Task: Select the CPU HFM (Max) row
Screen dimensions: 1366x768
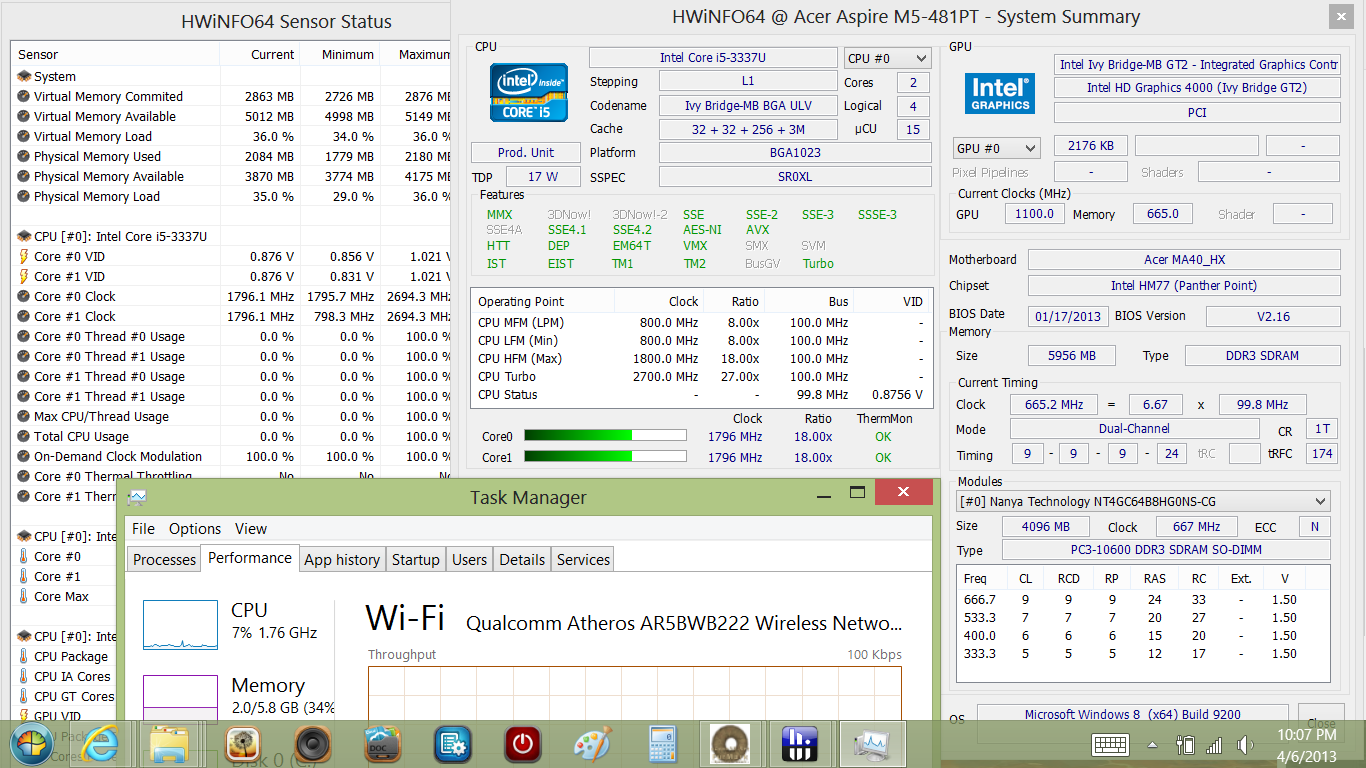Action: point(700,359)
